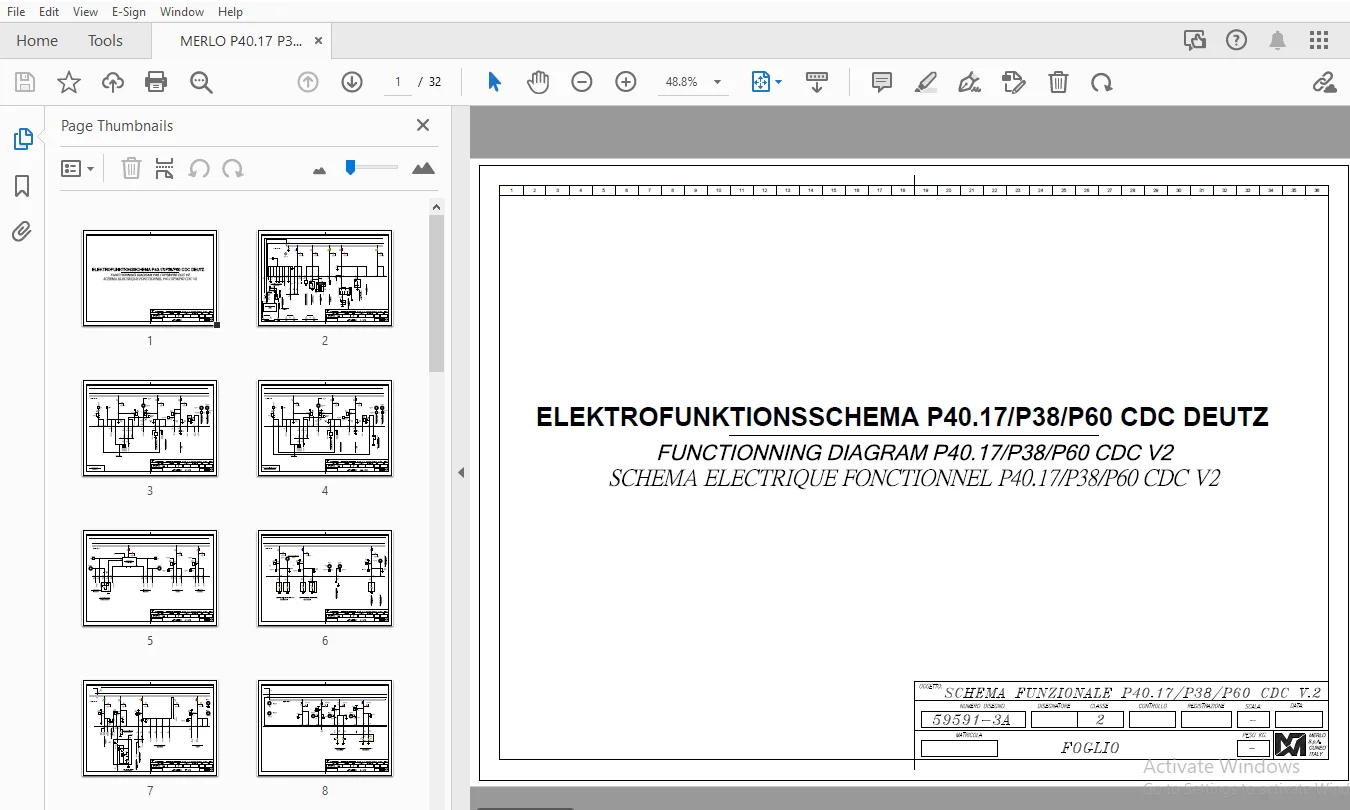The width and height of the screenshot is (1350, 810).
Task: Choose the selection arrow tool
Action: [494, 82]
